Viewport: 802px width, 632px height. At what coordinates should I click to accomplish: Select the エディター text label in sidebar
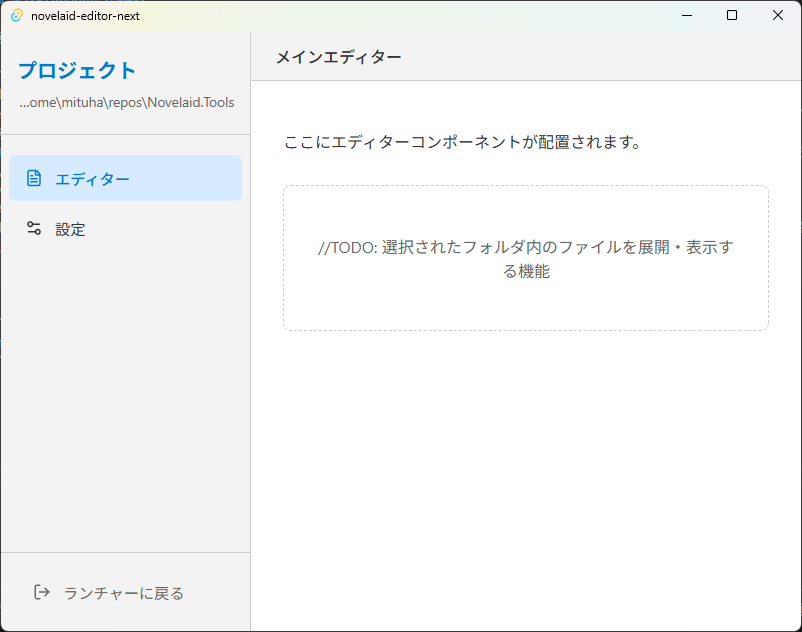tap(92, 179)
